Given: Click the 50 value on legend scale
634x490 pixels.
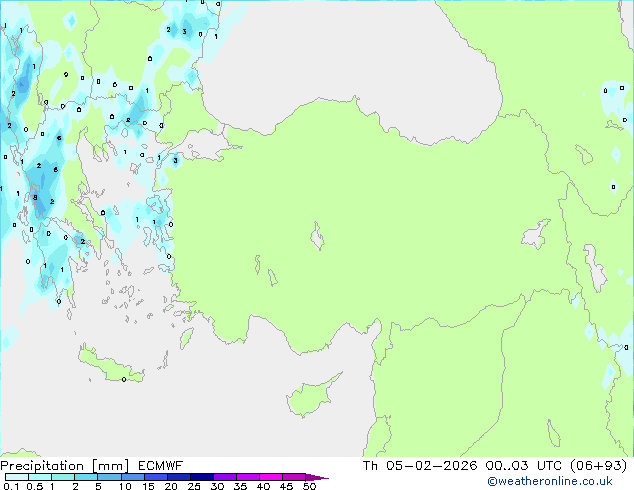Looking at the screenshot, I should click(309, 487).
